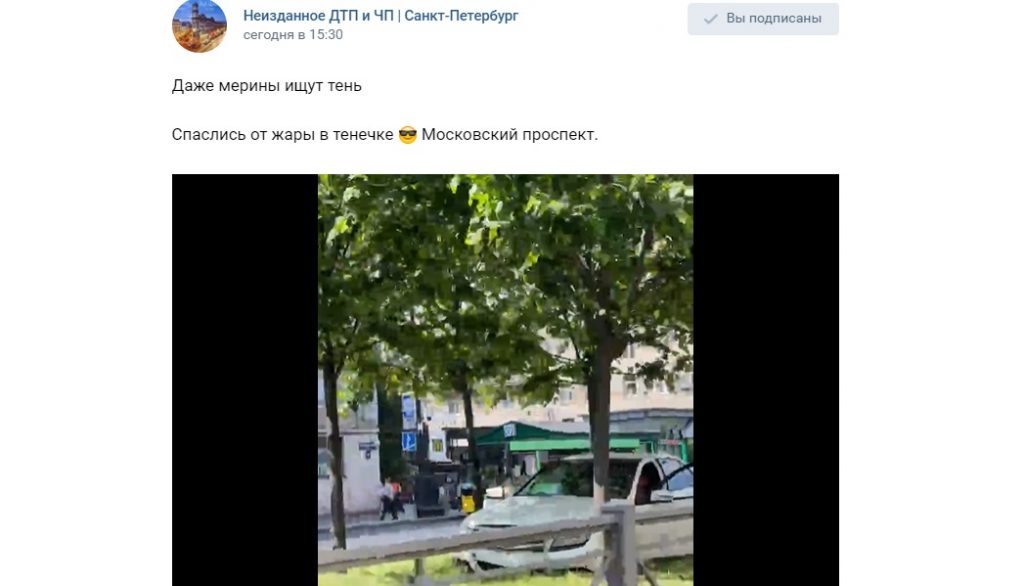Click the green awning in video frame
The image size is (1024, 586).
[x=559, y=436]
